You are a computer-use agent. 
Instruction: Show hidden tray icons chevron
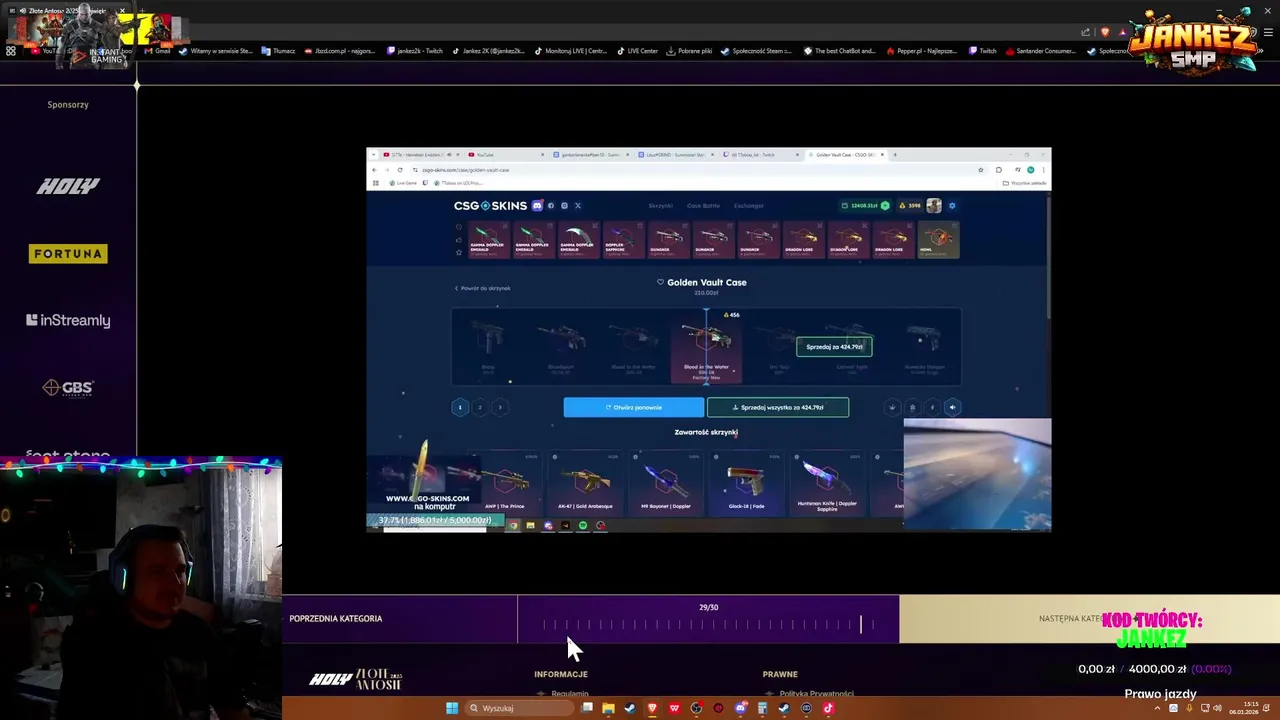click(1158, 708)
